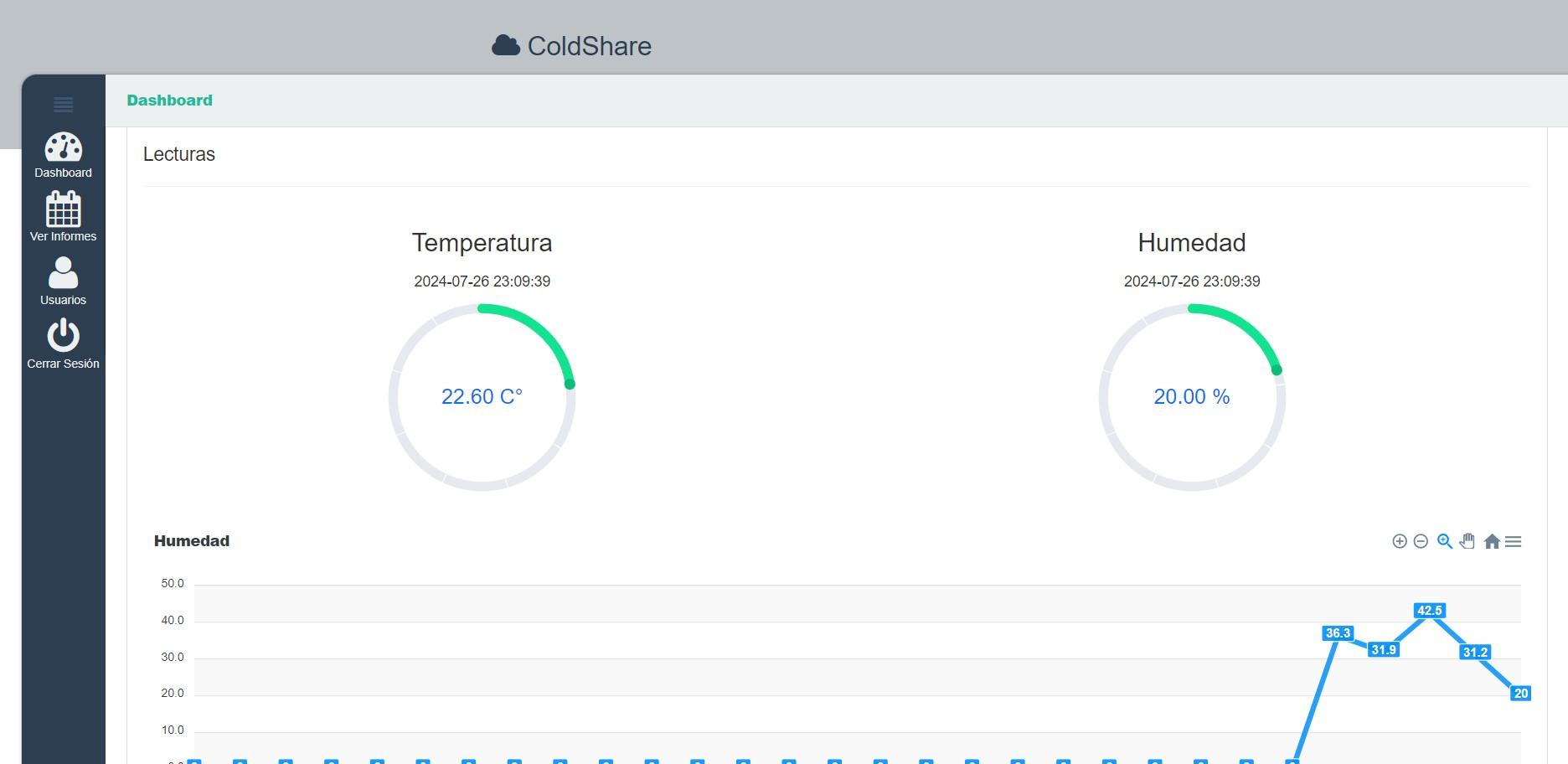This screenshot has width=1568, height=764.
Task: Activate the panning hand tool
Action: pos(1467,541)
